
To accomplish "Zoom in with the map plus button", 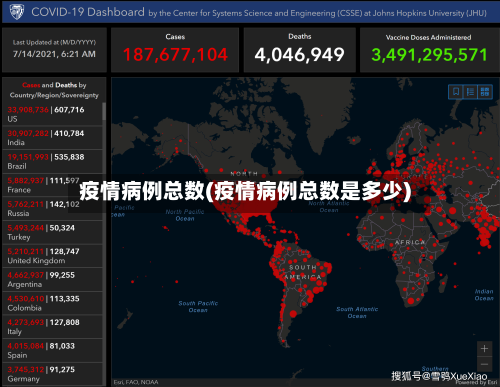I will (484, 349).
